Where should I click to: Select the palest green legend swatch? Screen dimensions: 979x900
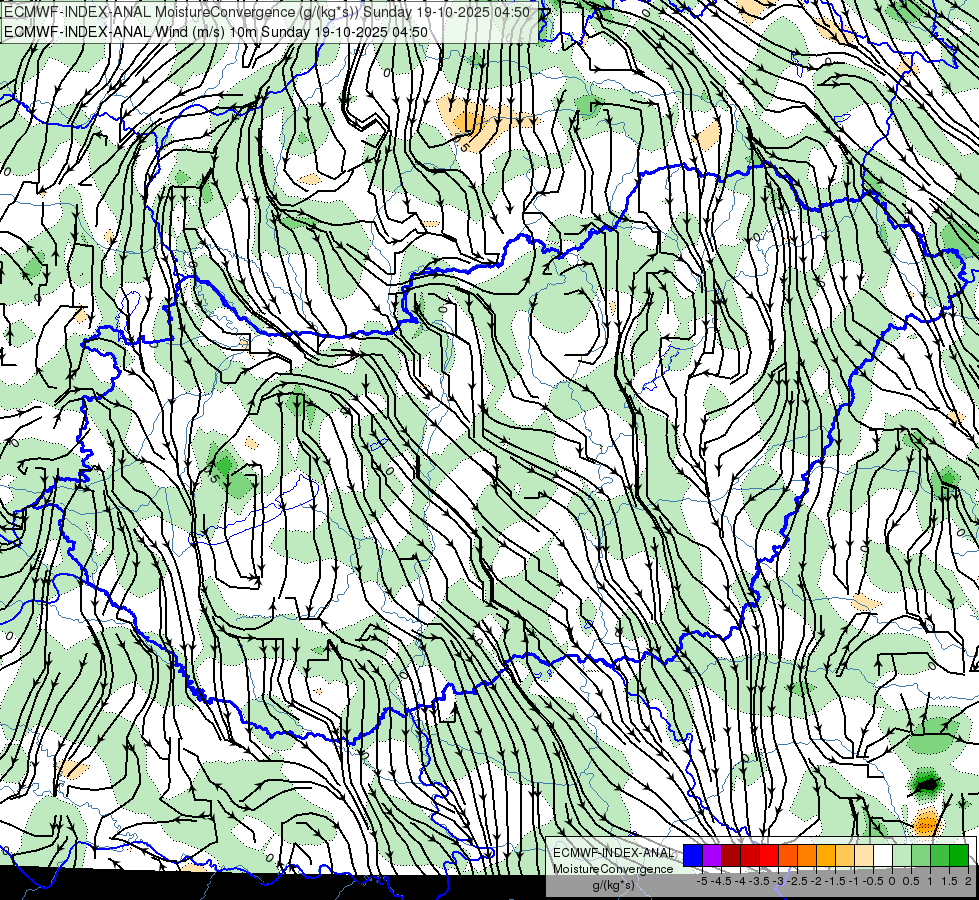tap(902, 855)
